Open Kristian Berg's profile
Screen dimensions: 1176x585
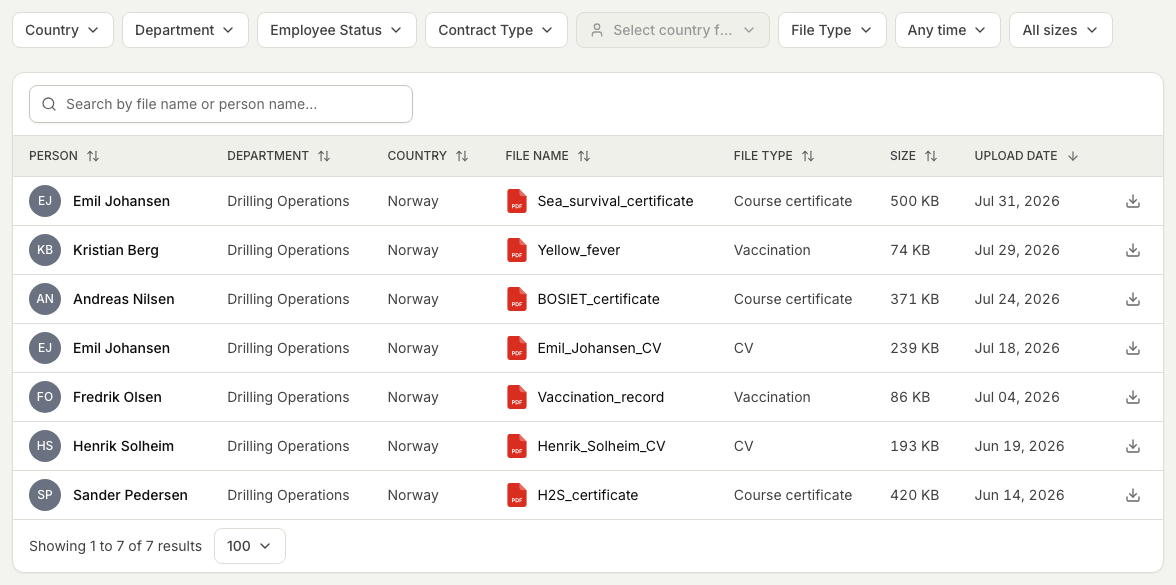click(x=116, y=250)
